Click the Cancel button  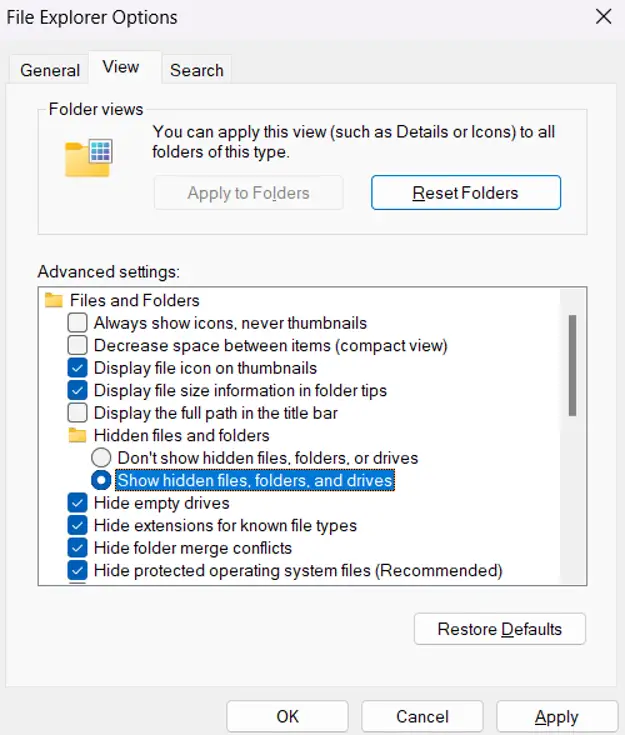pyautogui.click(x=422, y=716)
